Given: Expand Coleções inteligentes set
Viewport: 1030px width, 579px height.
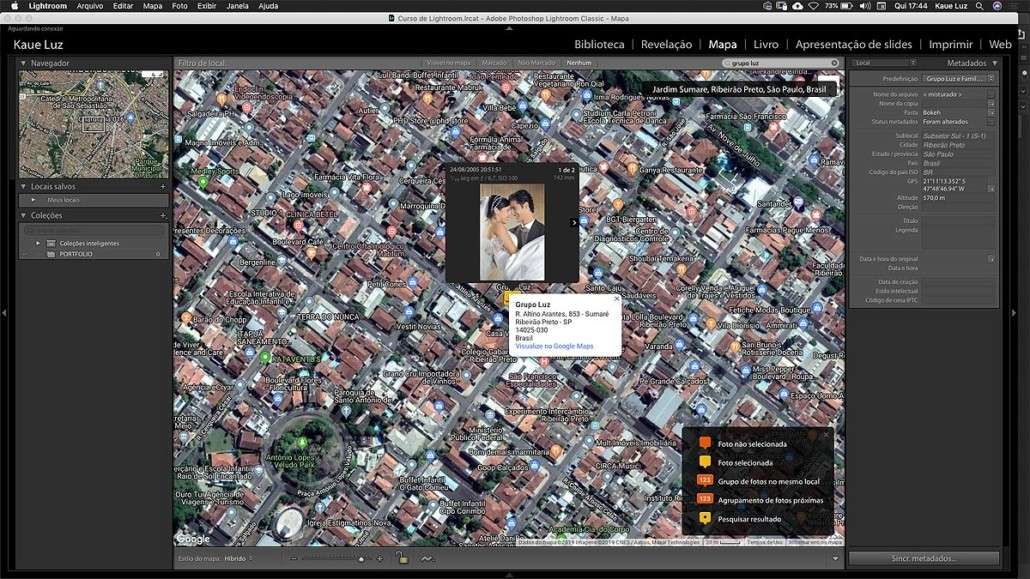Looking at the screenshot, I should (x=38, y=243).
